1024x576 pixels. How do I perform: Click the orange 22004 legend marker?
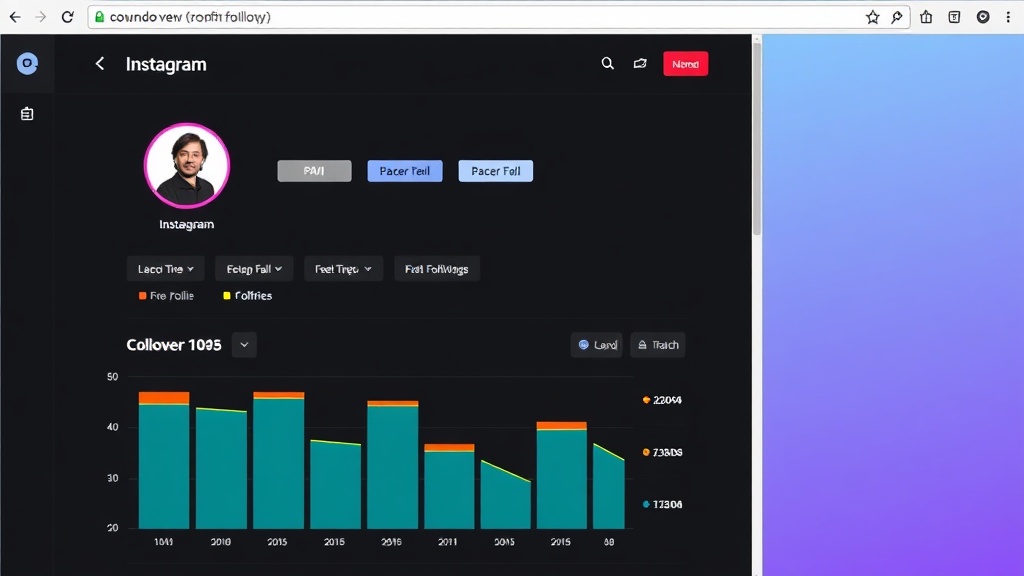pyautogui.click(x=647, y=400)
